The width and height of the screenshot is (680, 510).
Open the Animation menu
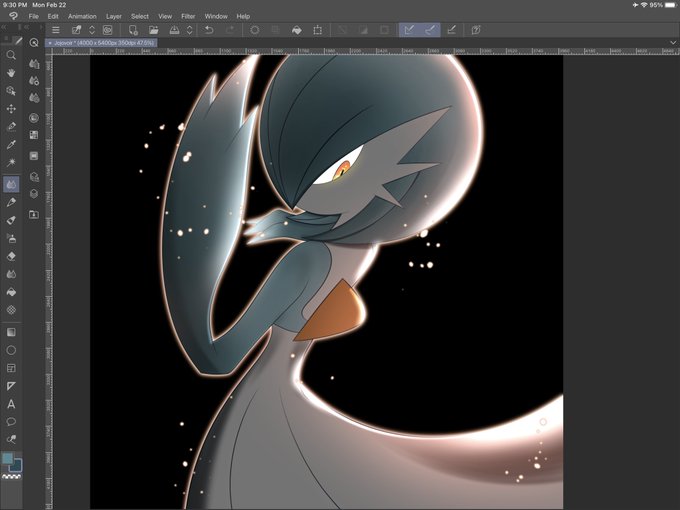click(82, 16)
